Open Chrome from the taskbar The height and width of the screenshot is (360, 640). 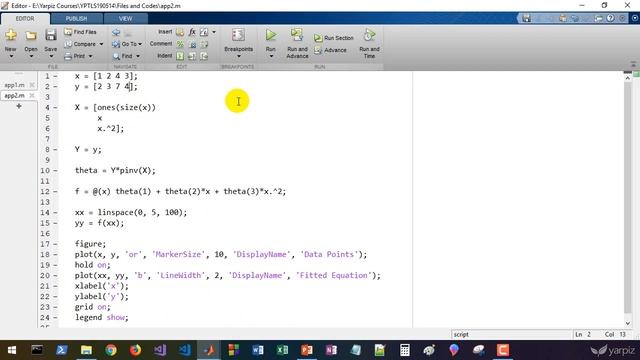[111, 350]
